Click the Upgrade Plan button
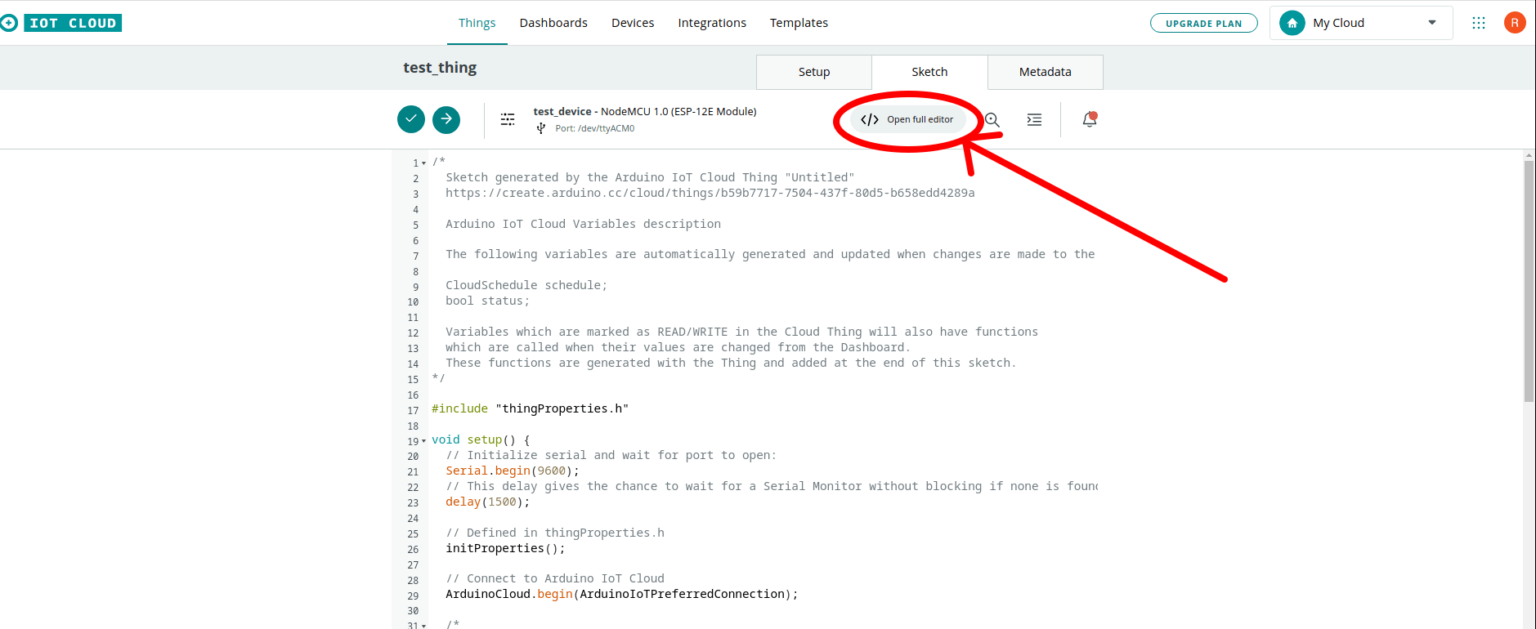Viewport: 1536px width, 629px height. pos(1203,23)
